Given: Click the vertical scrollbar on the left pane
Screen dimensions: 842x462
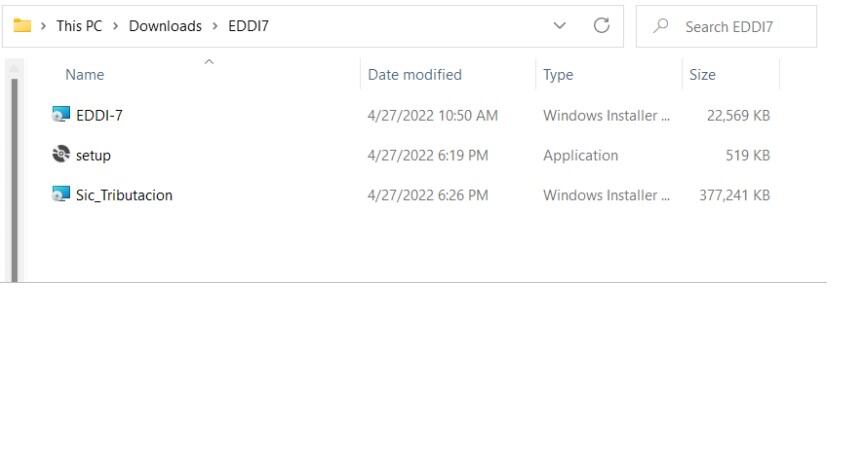Looking at the screenshot, I should [13, 170].
